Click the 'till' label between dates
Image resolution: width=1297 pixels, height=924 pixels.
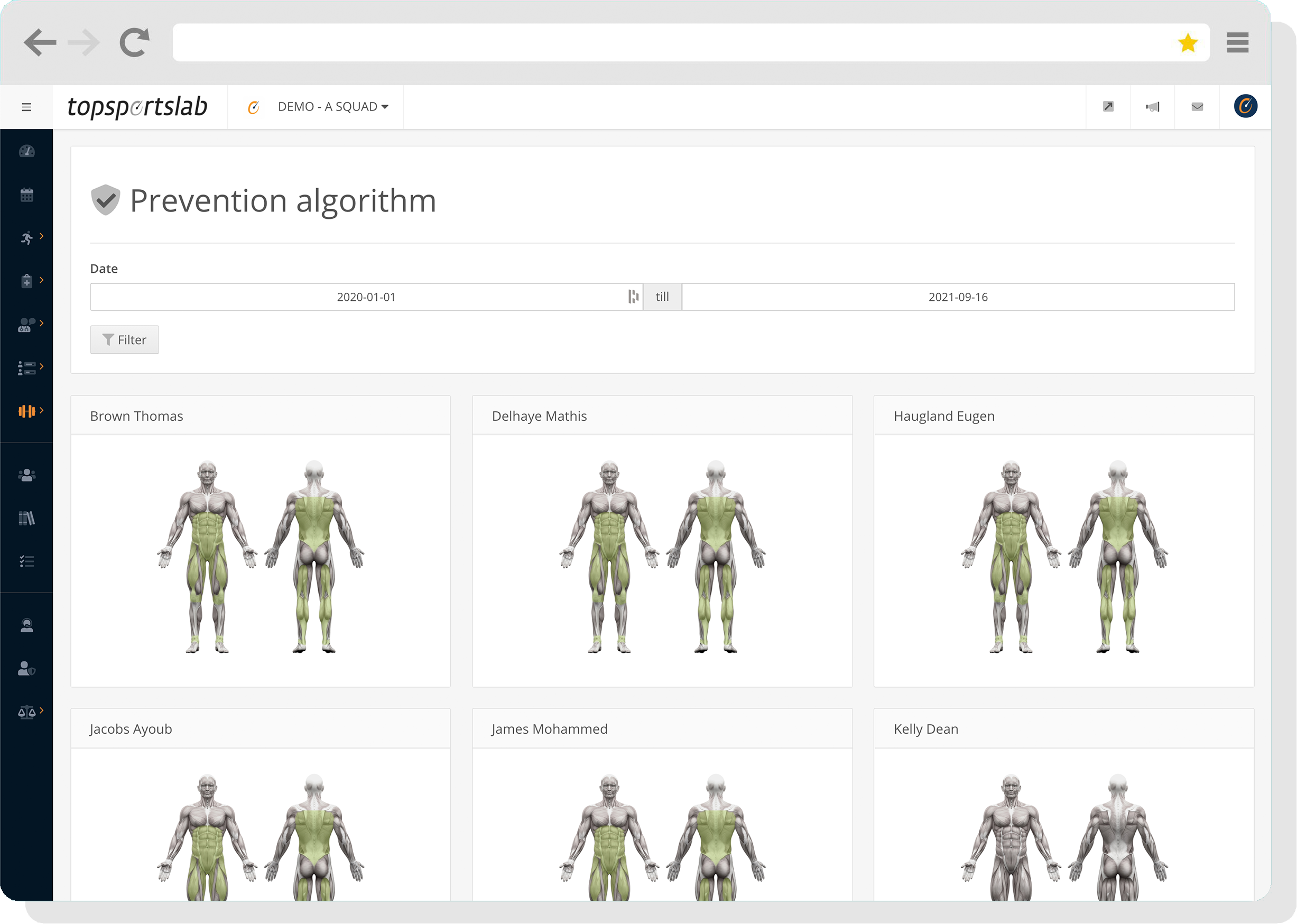tap(662, 297)
